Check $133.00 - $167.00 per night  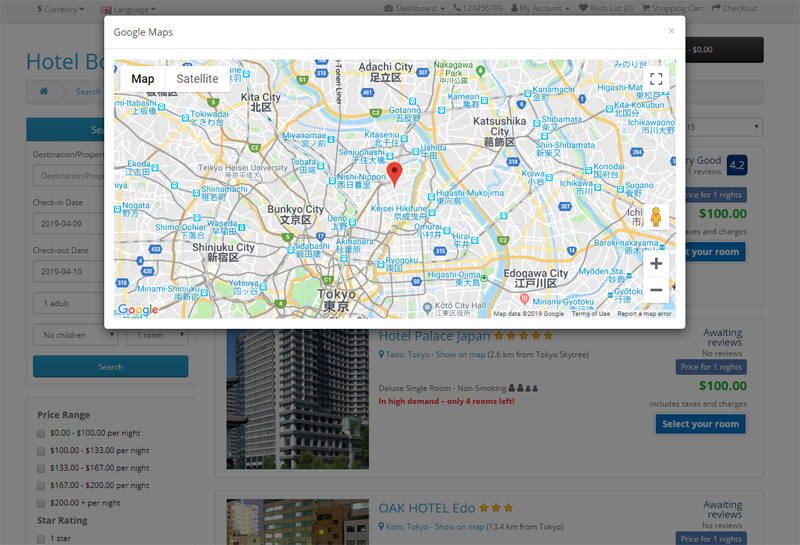[x=41, y=468]
